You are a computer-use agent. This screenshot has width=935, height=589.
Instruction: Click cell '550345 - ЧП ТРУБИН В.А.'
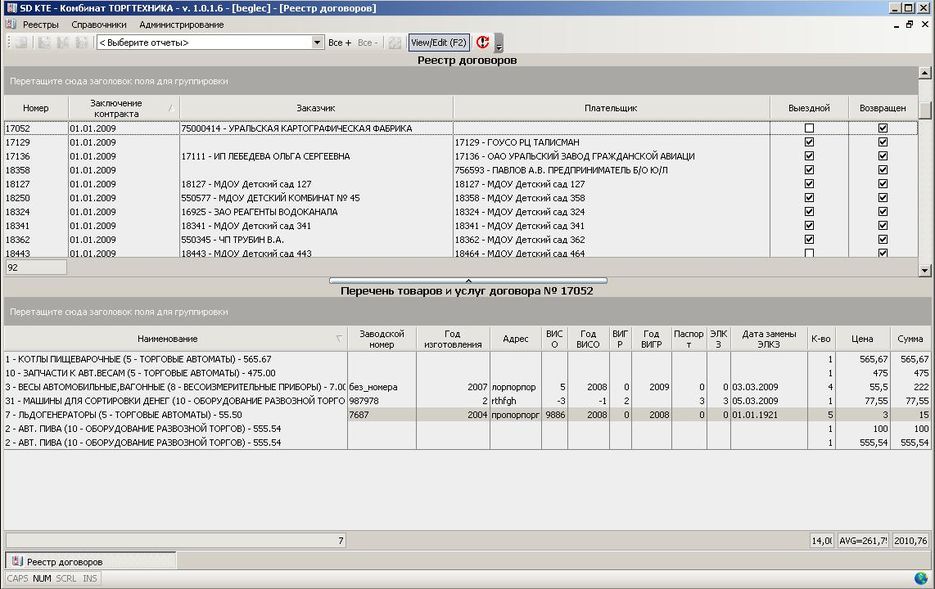point(316,240)
